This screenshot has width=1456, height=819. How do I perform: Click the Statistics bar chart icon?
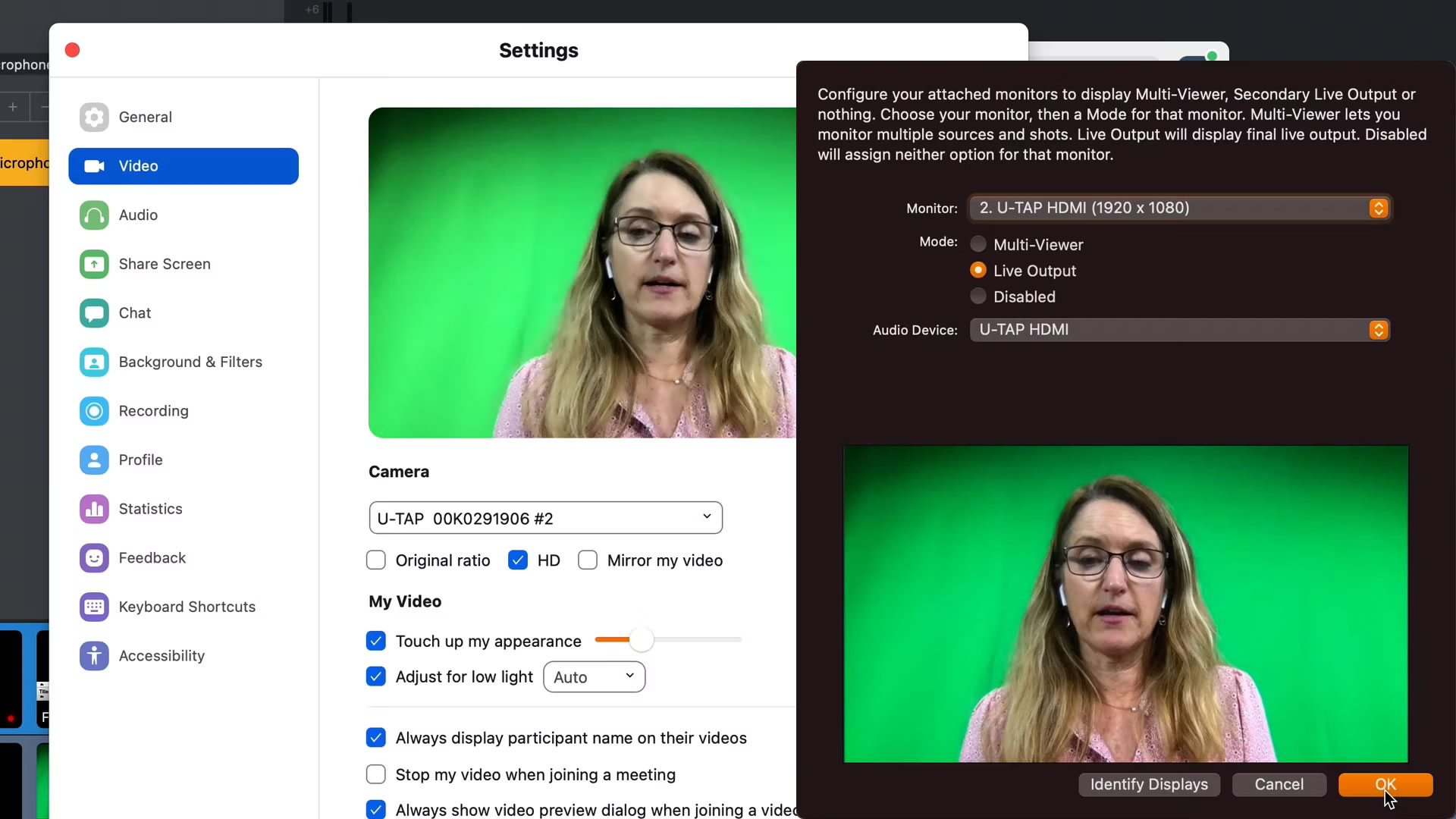tap(94, 509)
